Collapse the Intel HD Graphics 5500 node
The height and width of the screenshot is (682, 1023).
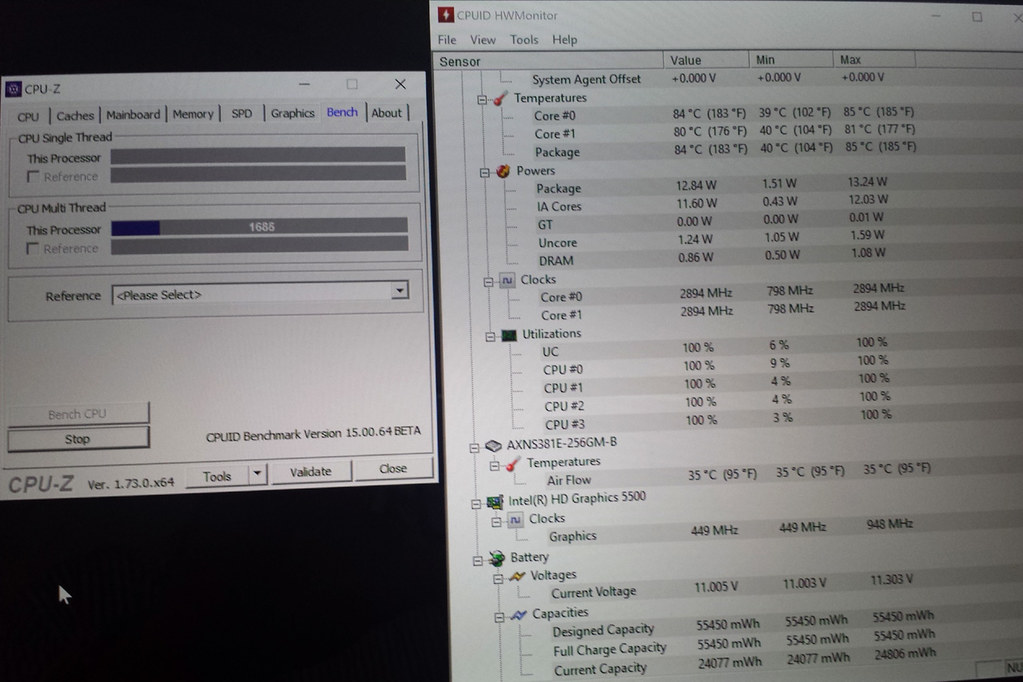pos(476,504)
